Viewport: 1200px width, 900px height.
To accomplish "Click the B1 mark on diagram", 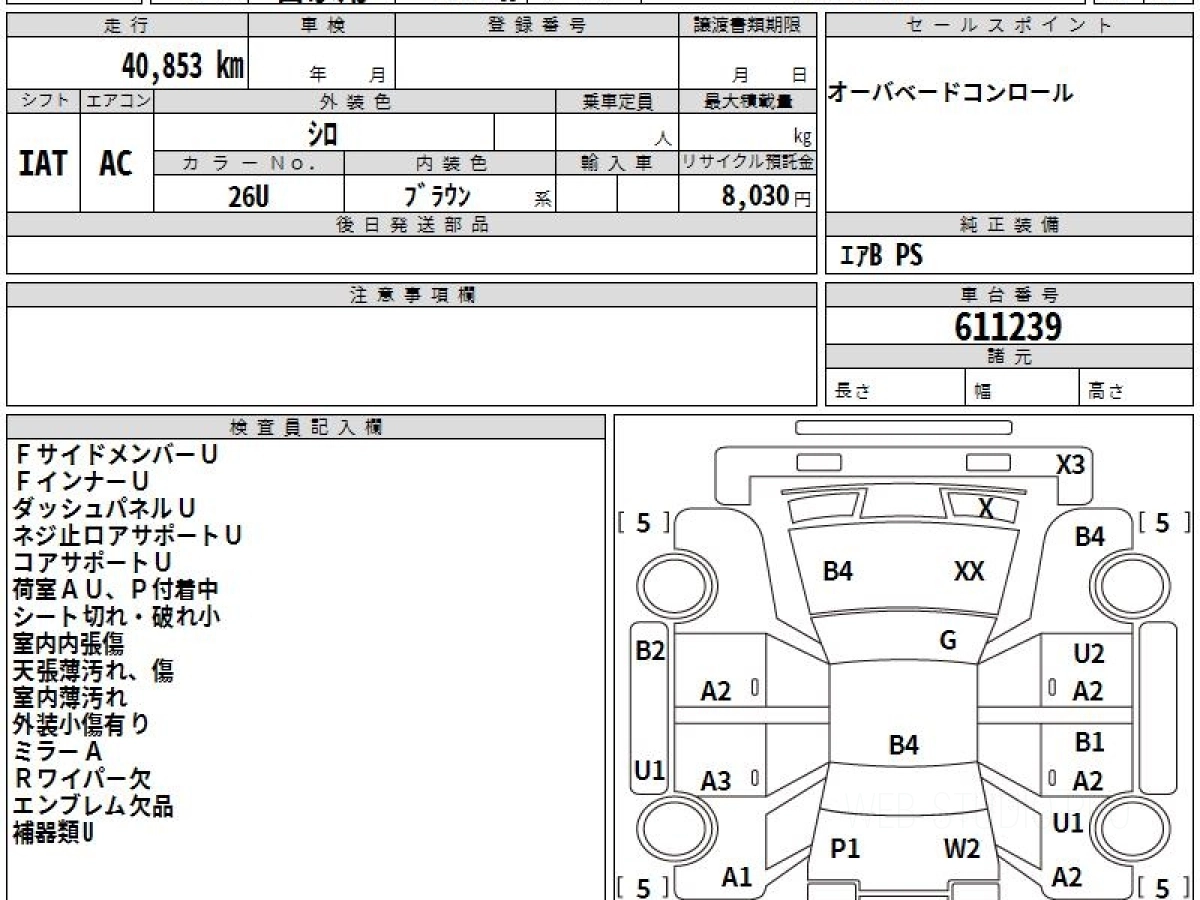I will [1089, 744].
